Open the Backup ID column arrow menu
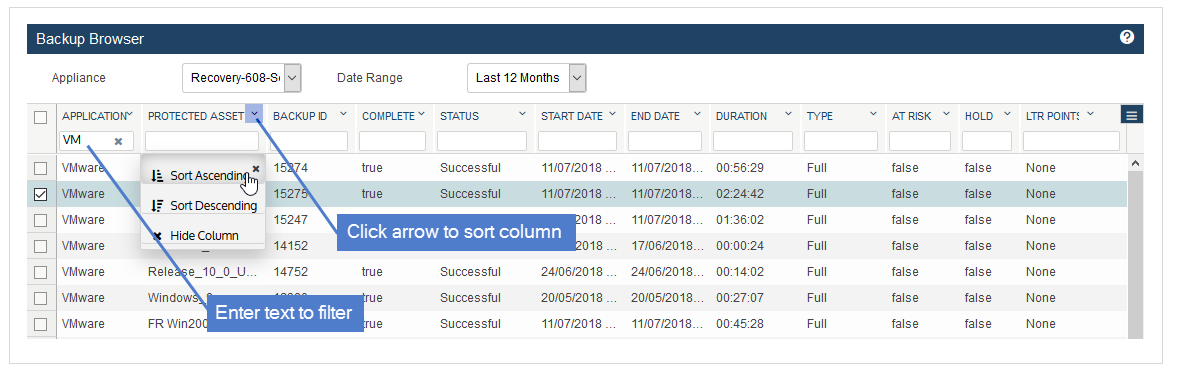Screen dimensions: 1190x387 [343, 115]
